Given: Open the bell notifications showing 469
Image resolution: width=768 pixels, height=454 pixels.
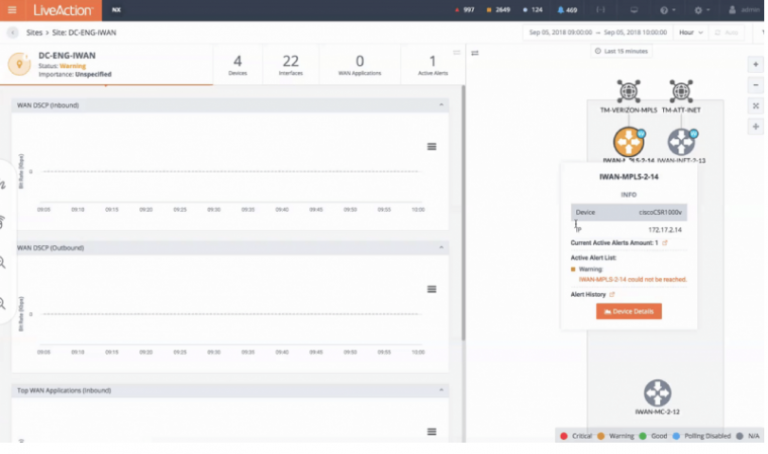Looking at the screenshot, I should (x=567, y=10).
